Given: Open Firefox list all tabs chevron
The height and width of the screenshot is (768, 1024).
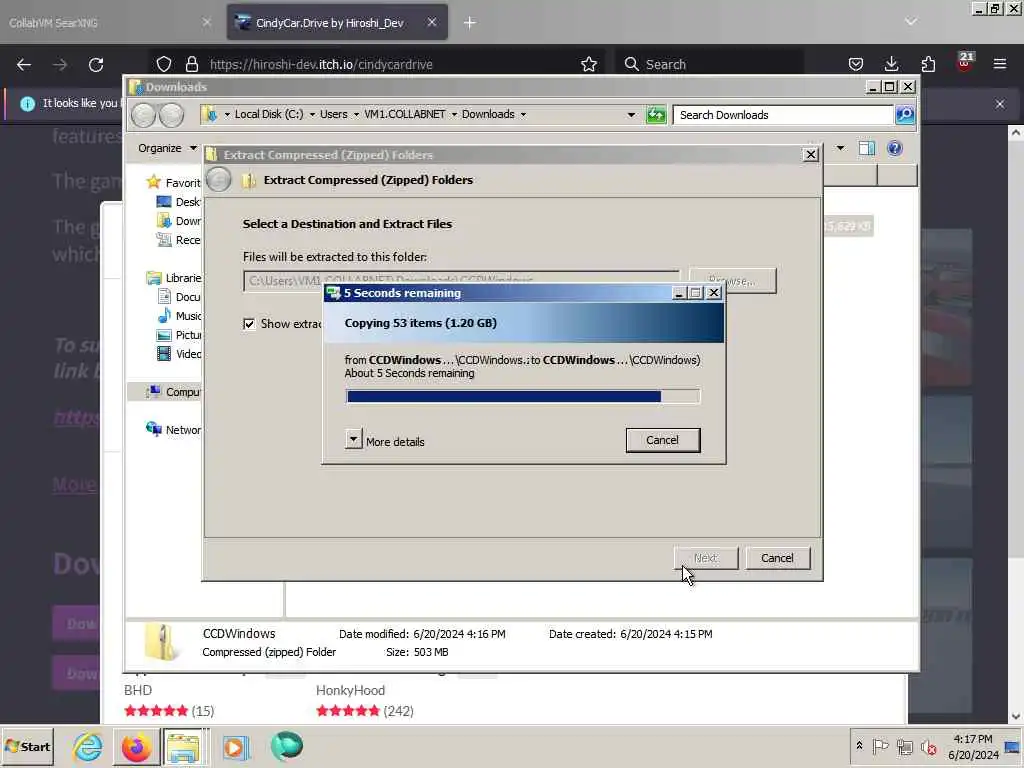Looking at the screenshot, I should click(x=910, y=22).
